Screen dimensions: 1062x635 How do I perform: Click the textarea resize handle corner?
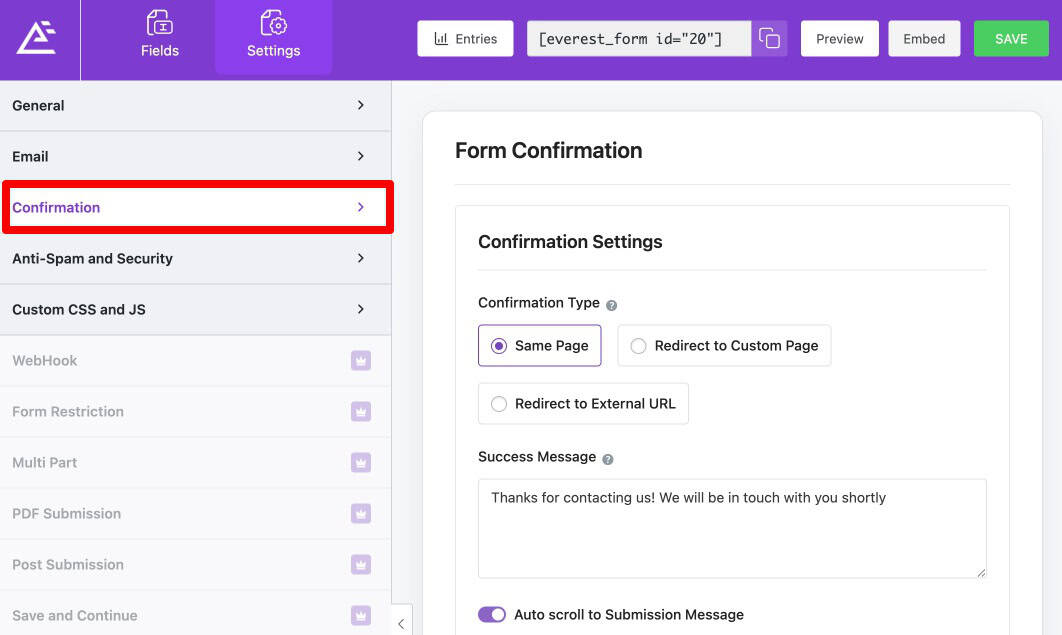(981, 573)
